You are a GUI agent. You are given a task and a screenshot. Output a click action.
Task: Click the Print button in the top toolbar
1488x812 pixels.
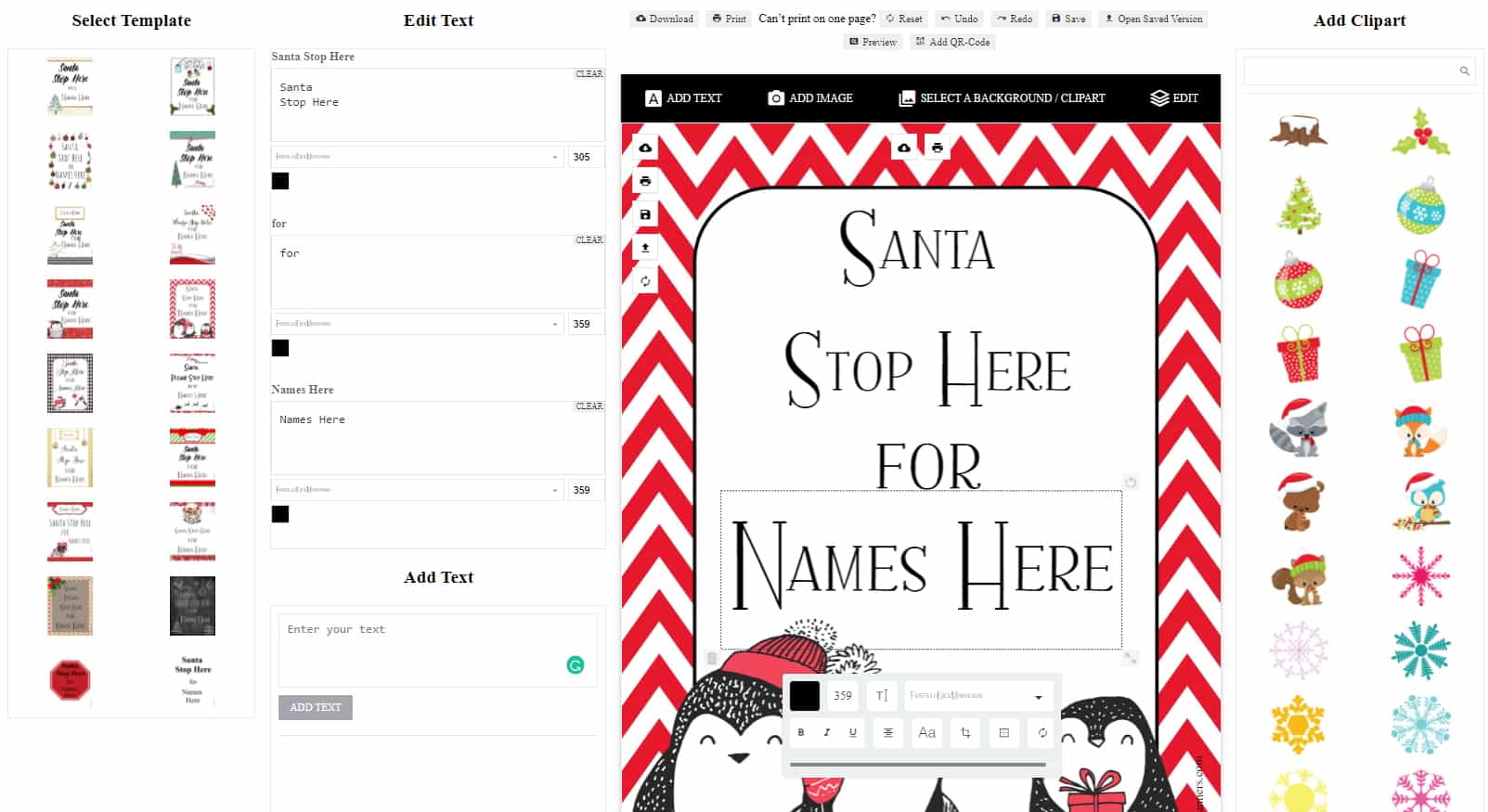pyautogui.click(x=729, y=19)
